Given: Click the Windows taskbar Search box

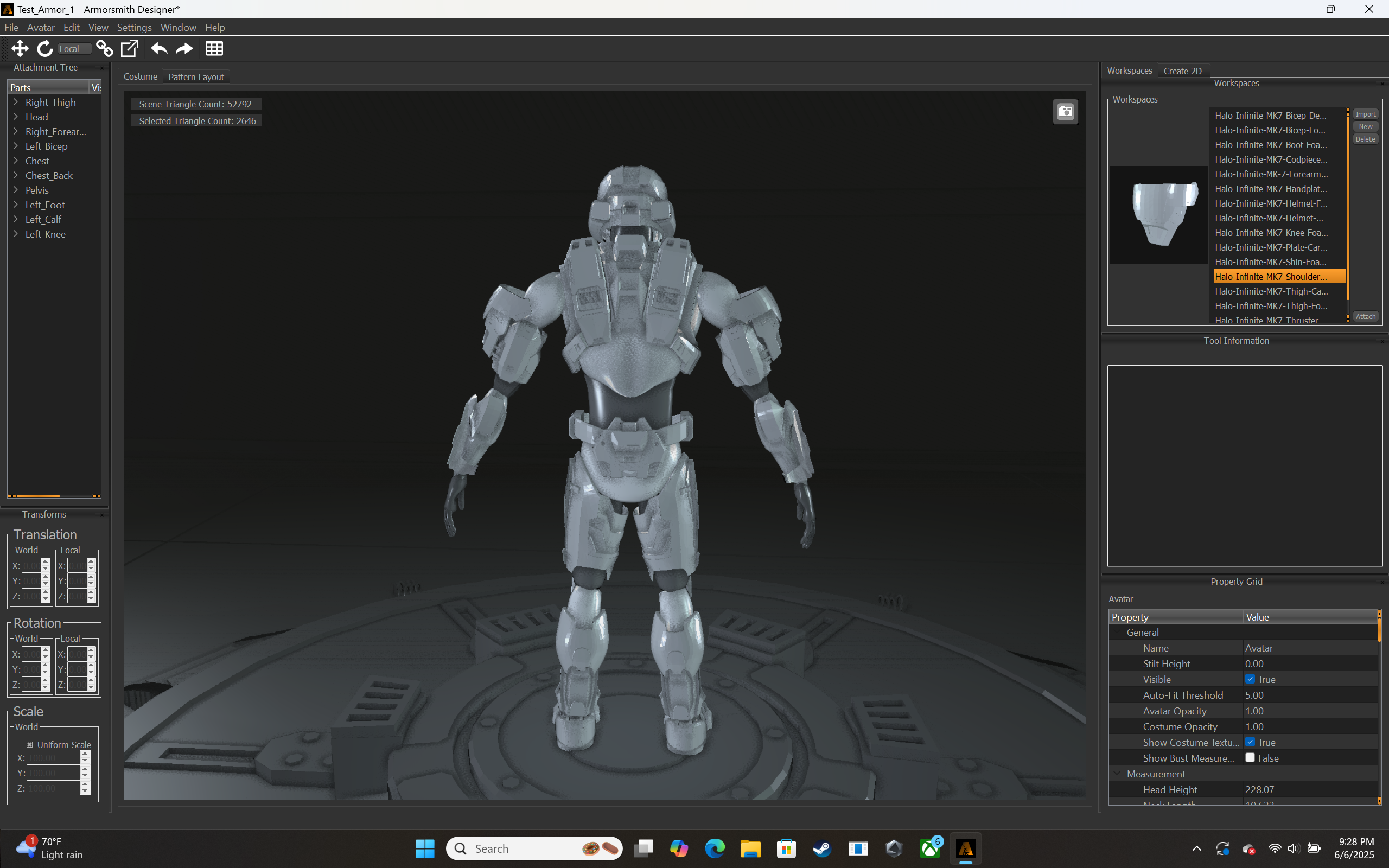Looking at the screenshot, I should click(x=534, y=848).
